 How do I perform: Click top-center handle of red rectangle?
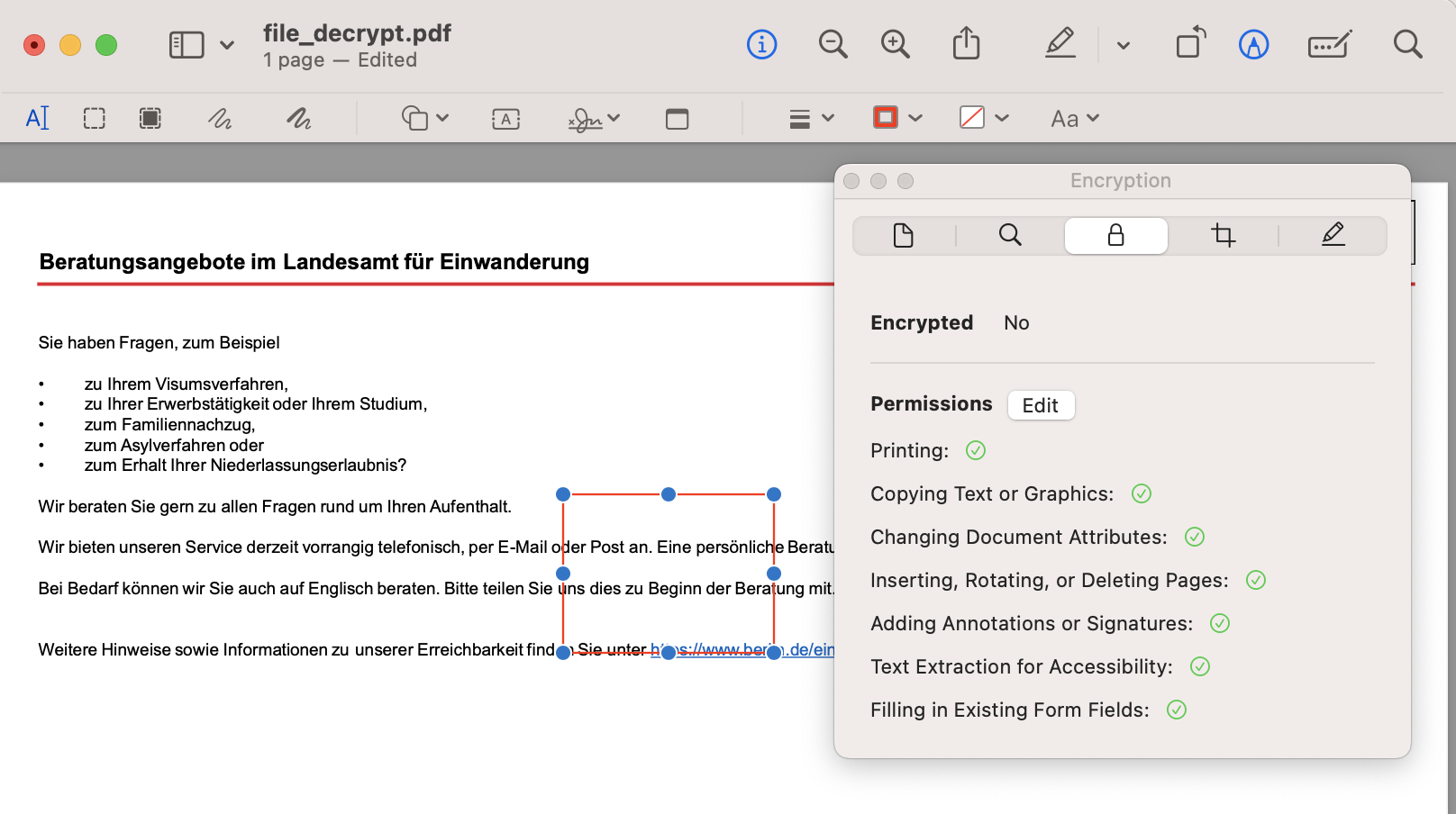[x=669, y=494]
